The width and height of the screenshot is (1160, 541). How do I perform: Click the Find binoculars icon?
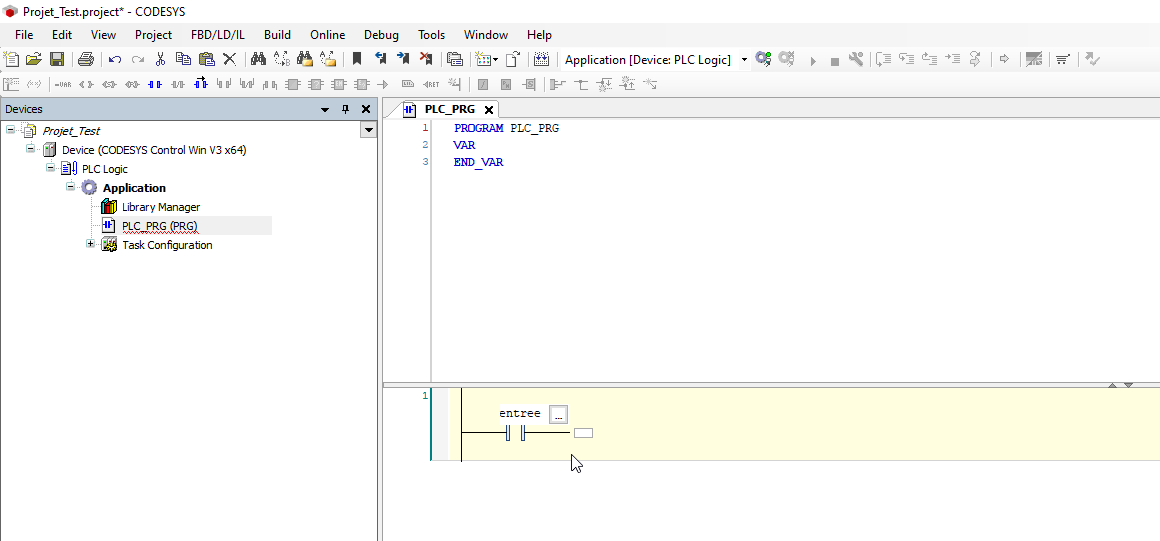click(x=258, y=60)
